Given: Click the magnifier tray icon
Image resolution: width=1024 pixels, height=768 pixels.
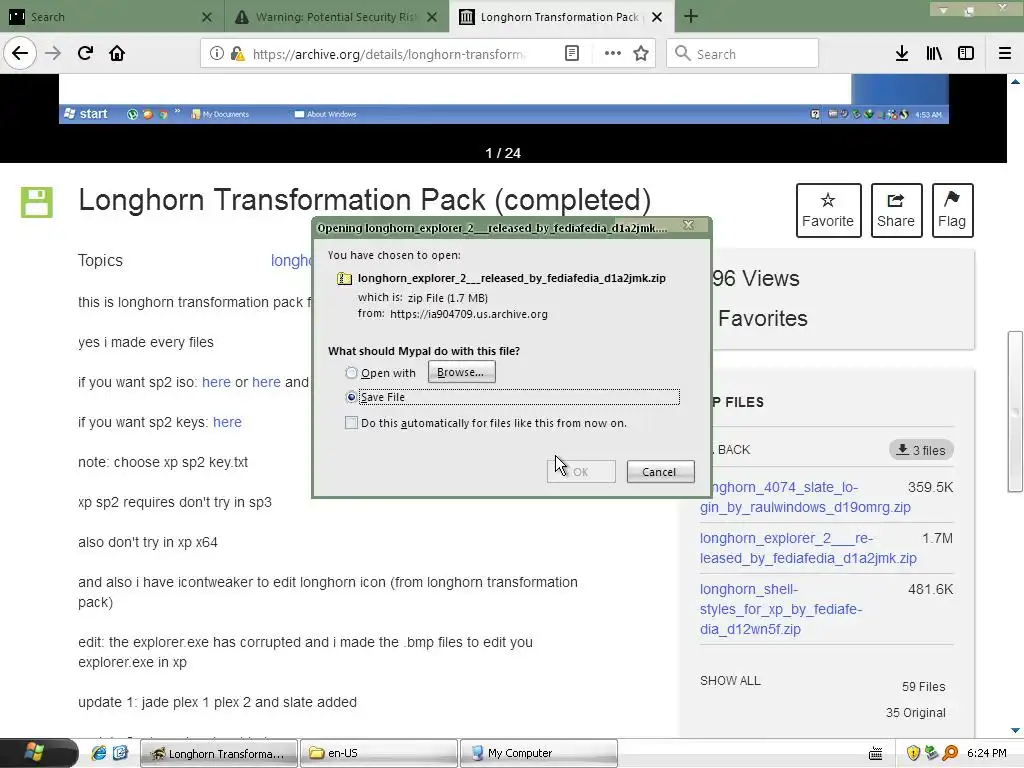Looking at the screenshot, I should 950,753.
